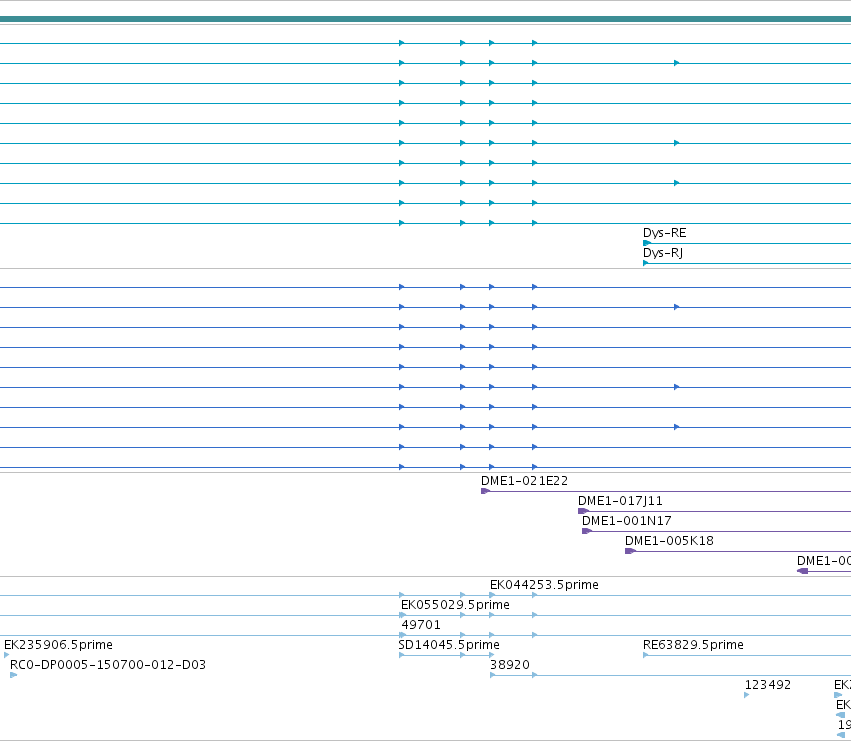This screenshot has height=741, width=851.
Task: Click the DME1-001N17 clone label
Action: tap(626, 521)
